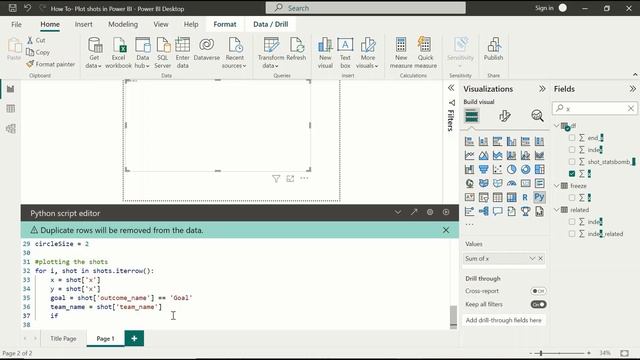
Task: Open Model view in left sidebar
Action: point(11,129)
